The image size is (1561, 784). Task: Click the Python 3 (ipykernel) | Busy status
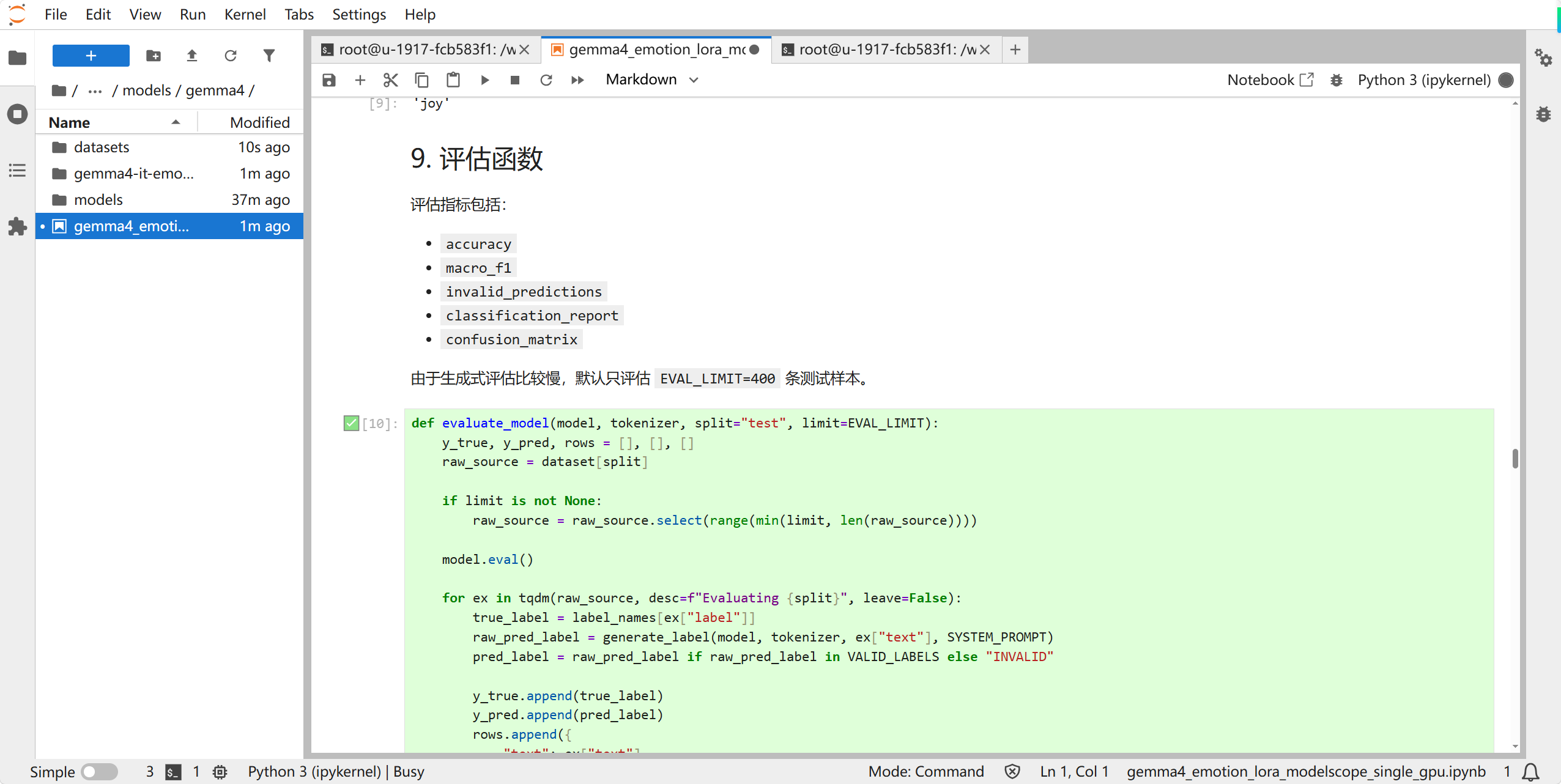336,772
